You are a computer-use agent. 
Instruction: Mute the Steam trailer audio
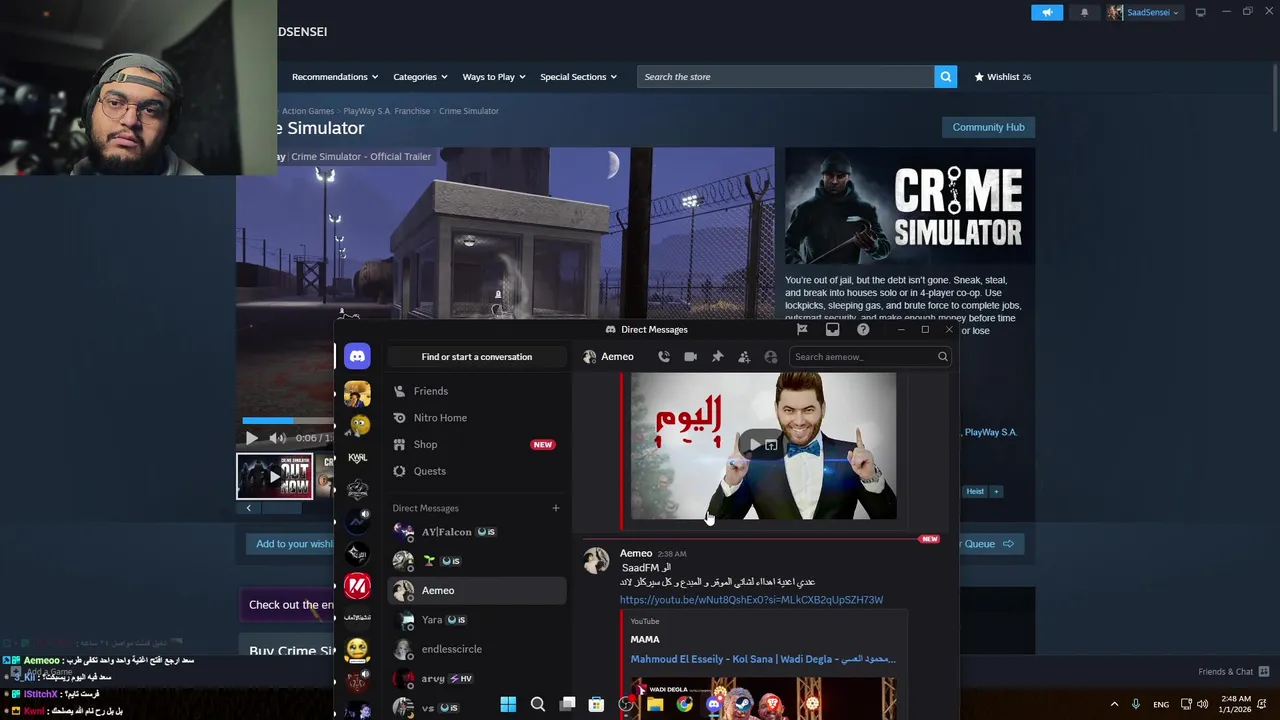tap(277, 438)
